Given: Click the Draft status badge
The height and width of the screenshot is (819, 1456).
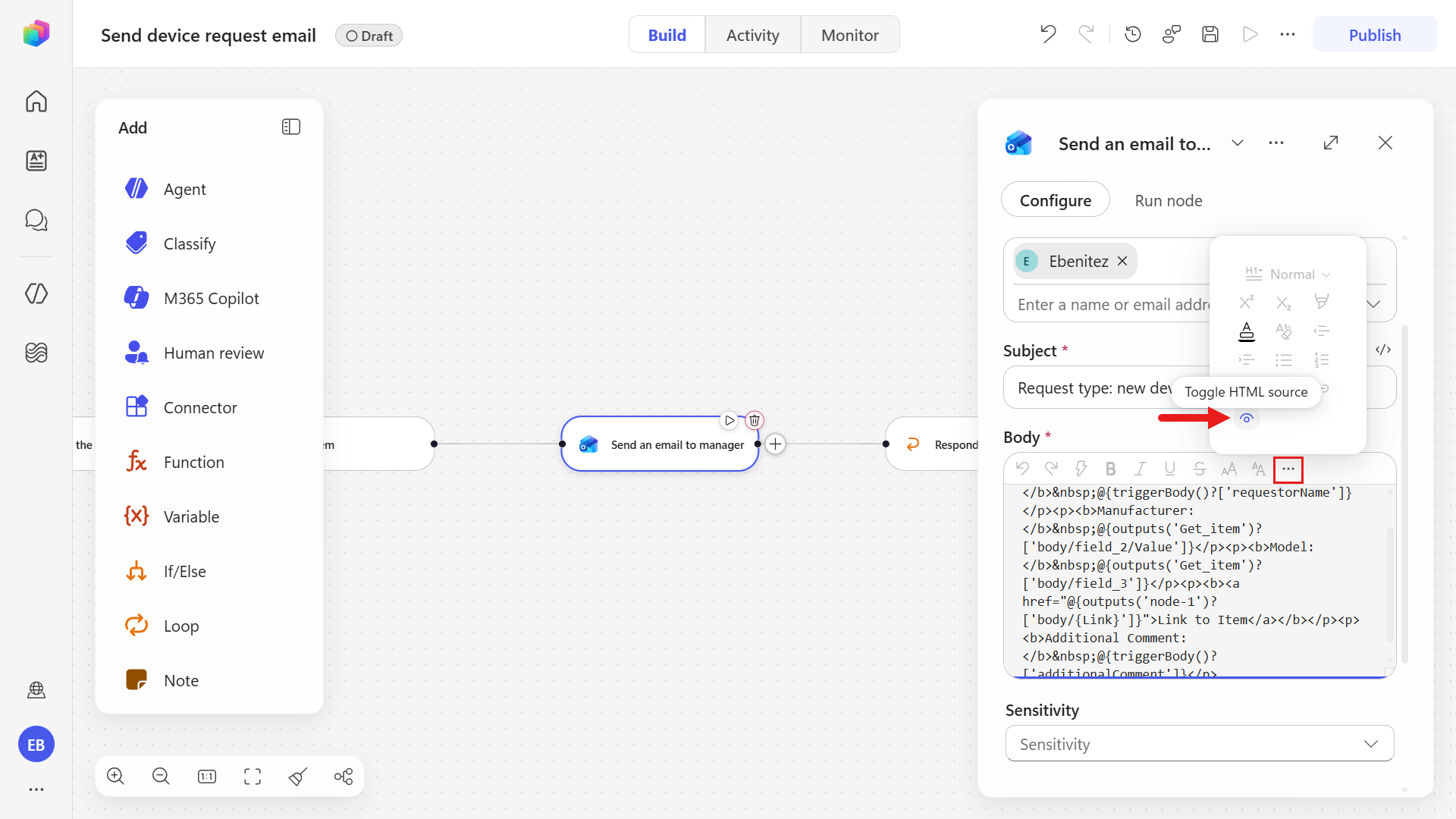Looking at the screenshot, I should (x=369, y=36).
